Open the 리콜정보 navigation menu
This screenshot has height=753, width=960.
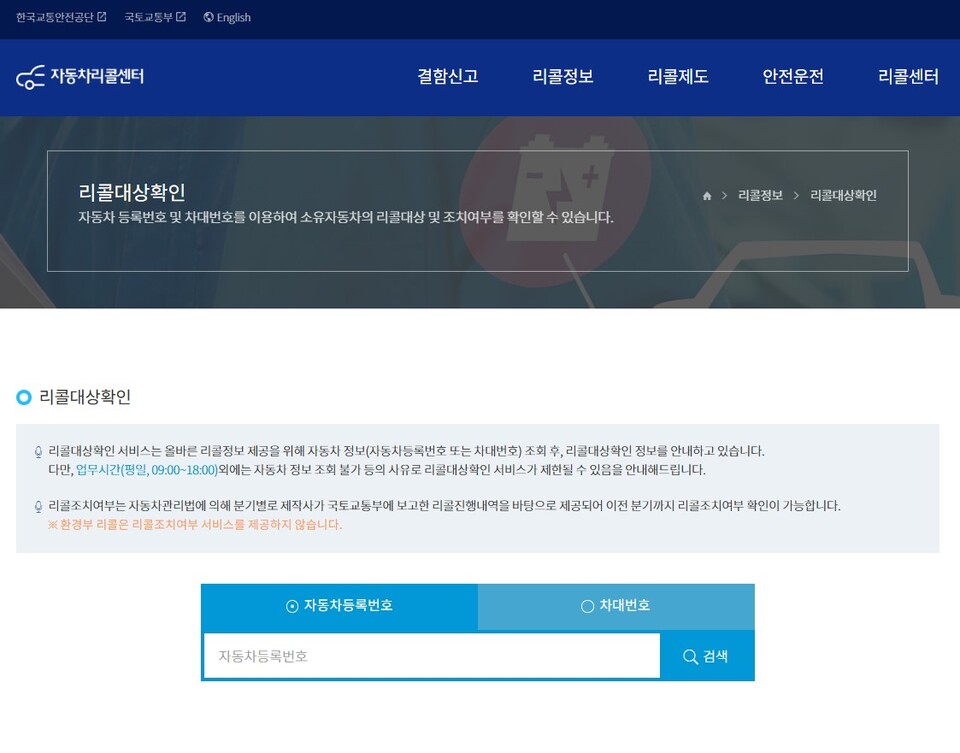[x=563, y=77]
